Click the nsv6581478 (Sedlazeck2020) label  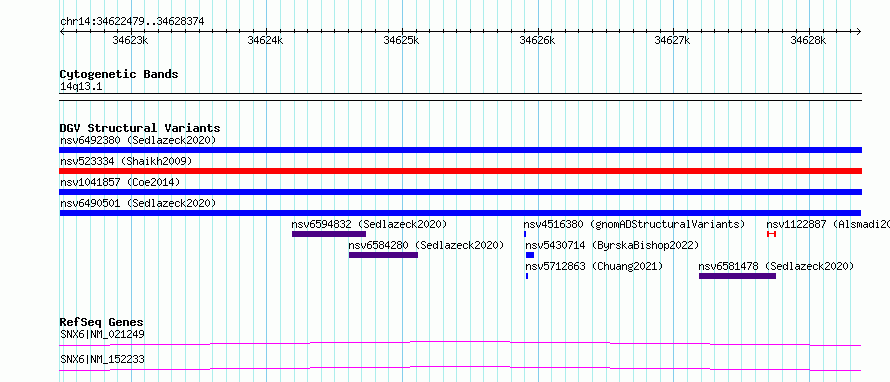[x=776, y=266]
